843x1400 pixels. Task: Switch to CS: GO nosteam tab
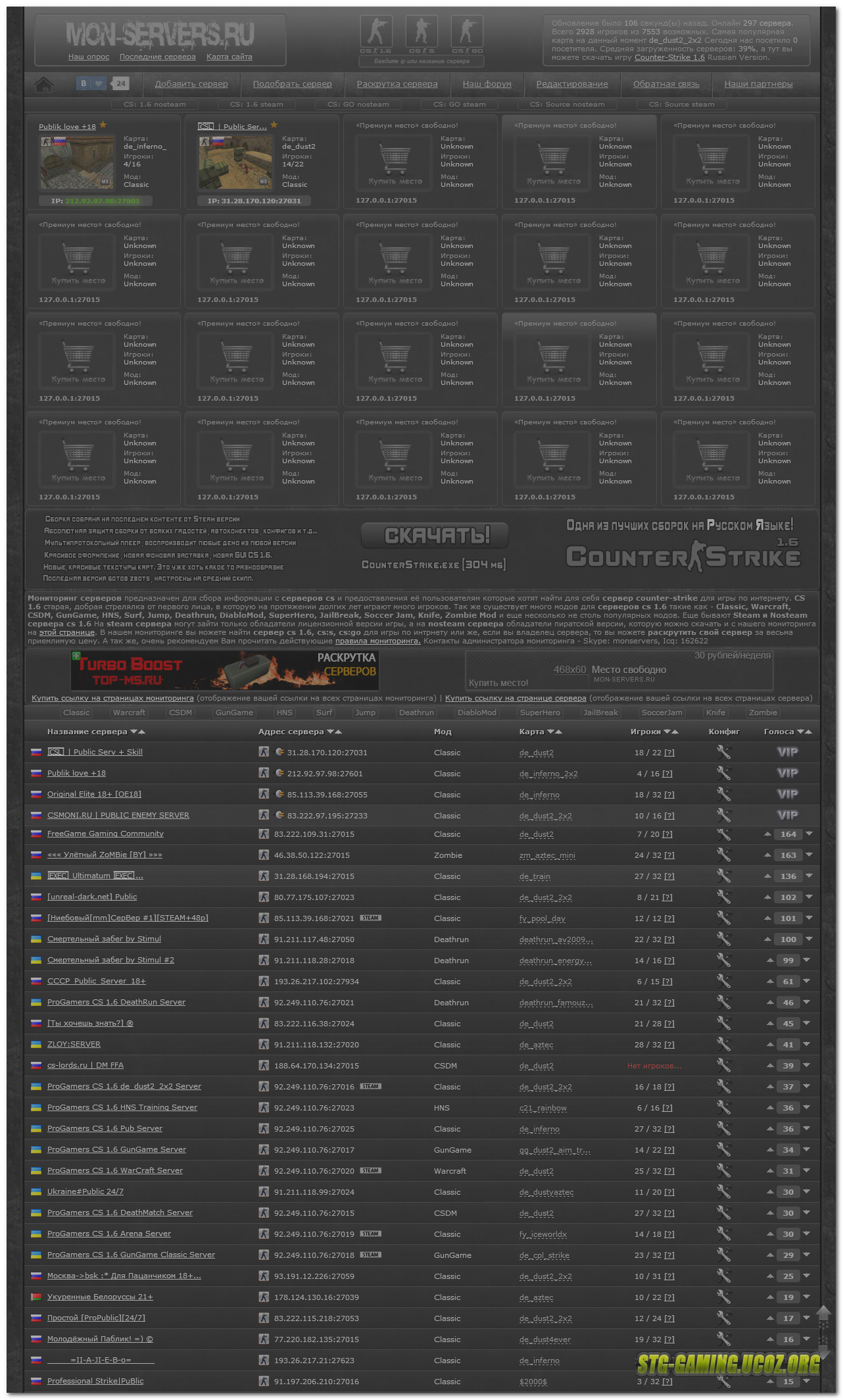point(358,104)
